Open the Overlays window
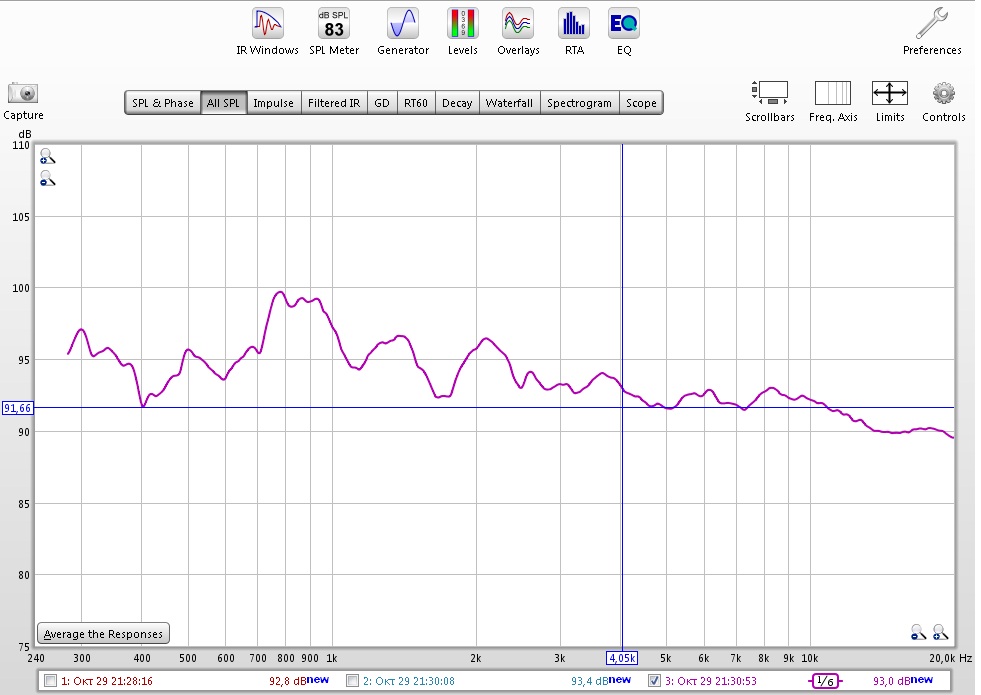Image resolution: width=981 pixels, height=695 pixels. tap(518, 31)
